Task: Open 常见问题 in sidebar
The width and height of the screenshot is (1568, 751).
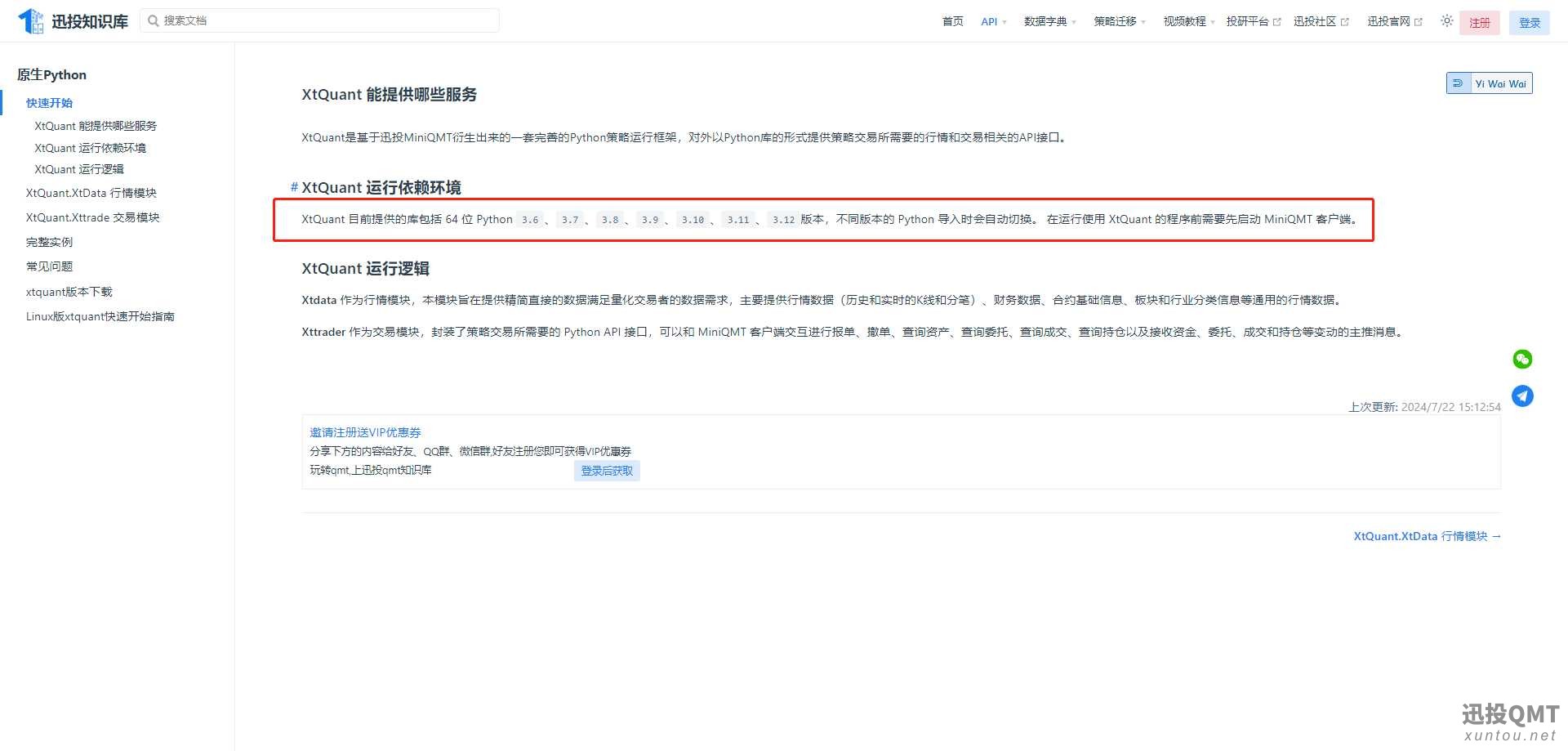Action: [x=49, y=266]
